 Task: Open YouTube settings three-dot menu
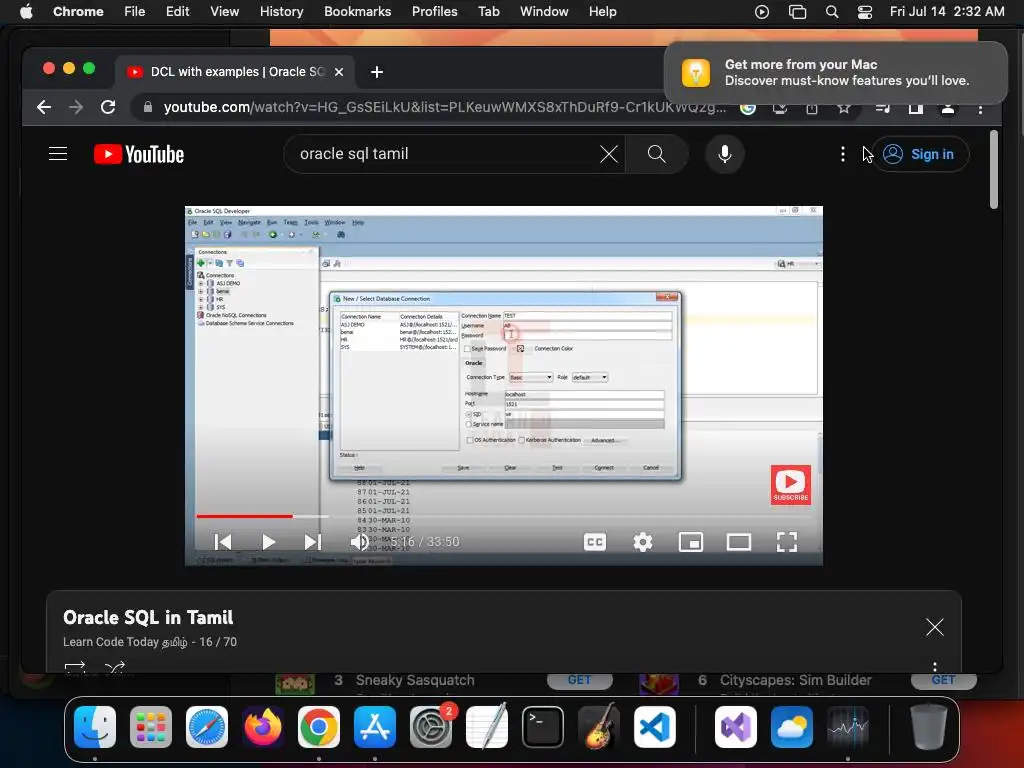coord(842,154)
